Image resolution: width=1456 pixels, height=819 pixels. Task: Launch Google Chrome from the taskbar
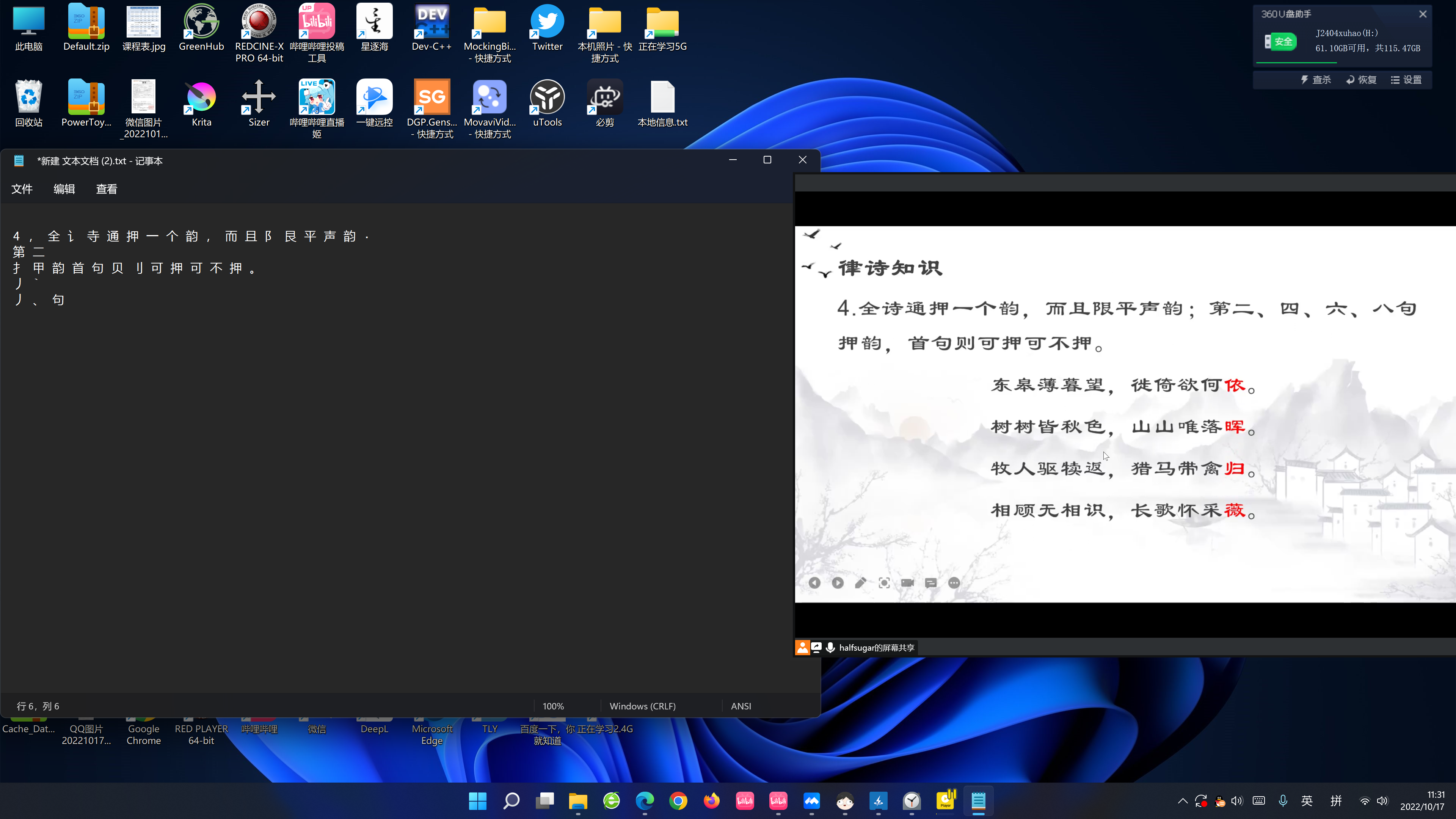[x=678, y=801]
